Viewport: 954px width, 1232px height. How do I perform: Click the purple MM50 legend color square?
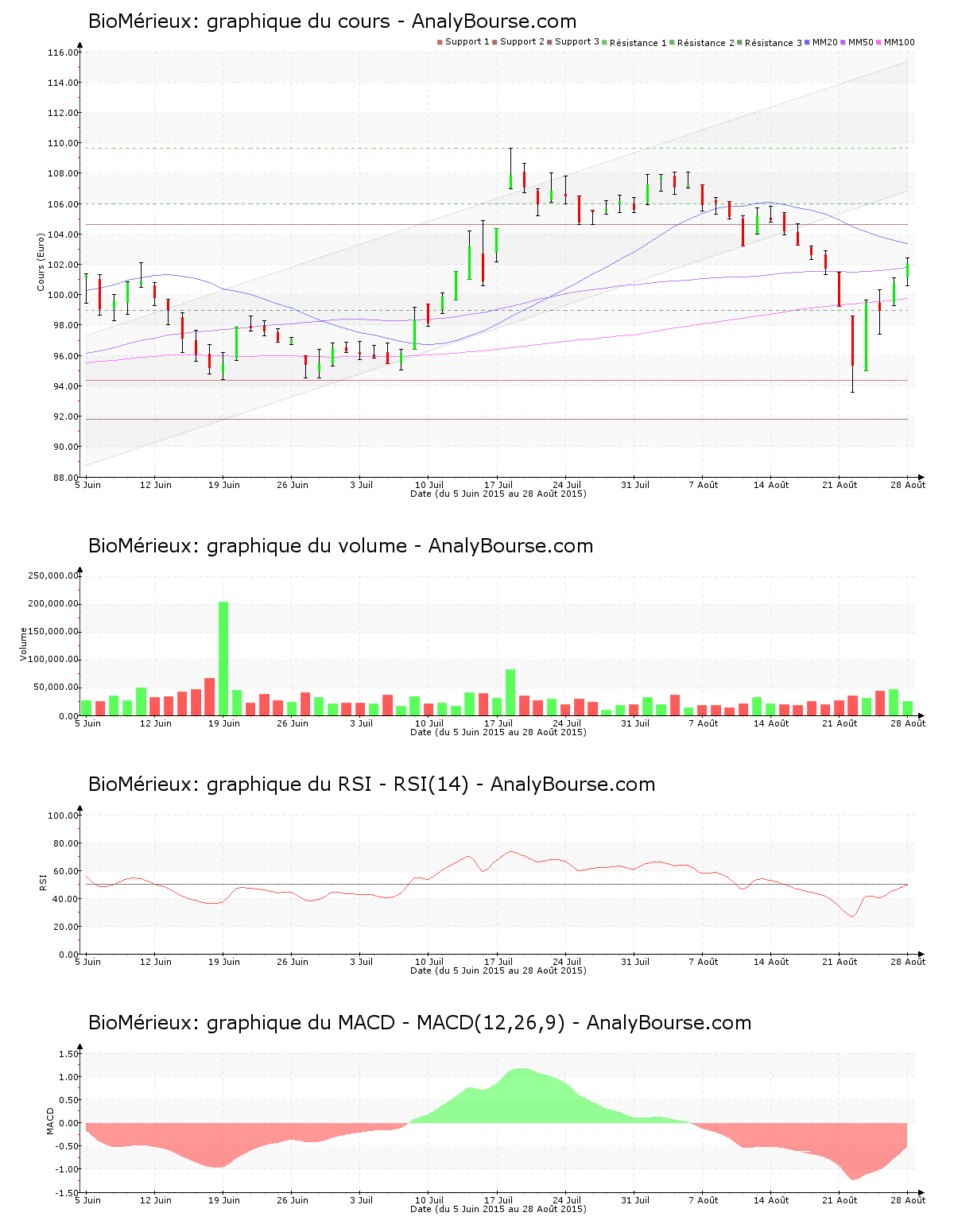[843, 42]
